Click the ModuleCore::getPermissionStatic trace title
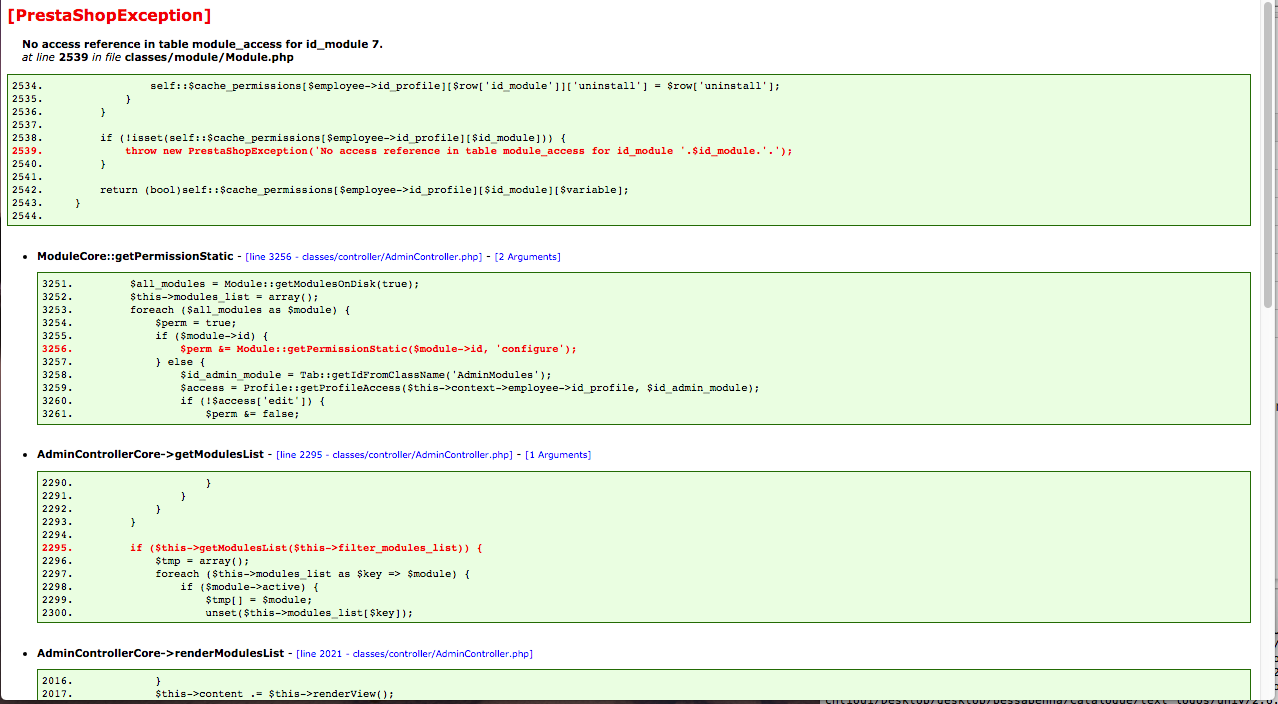The width and height of the screenshot is (1278, 704). click(x=135, y=257)
